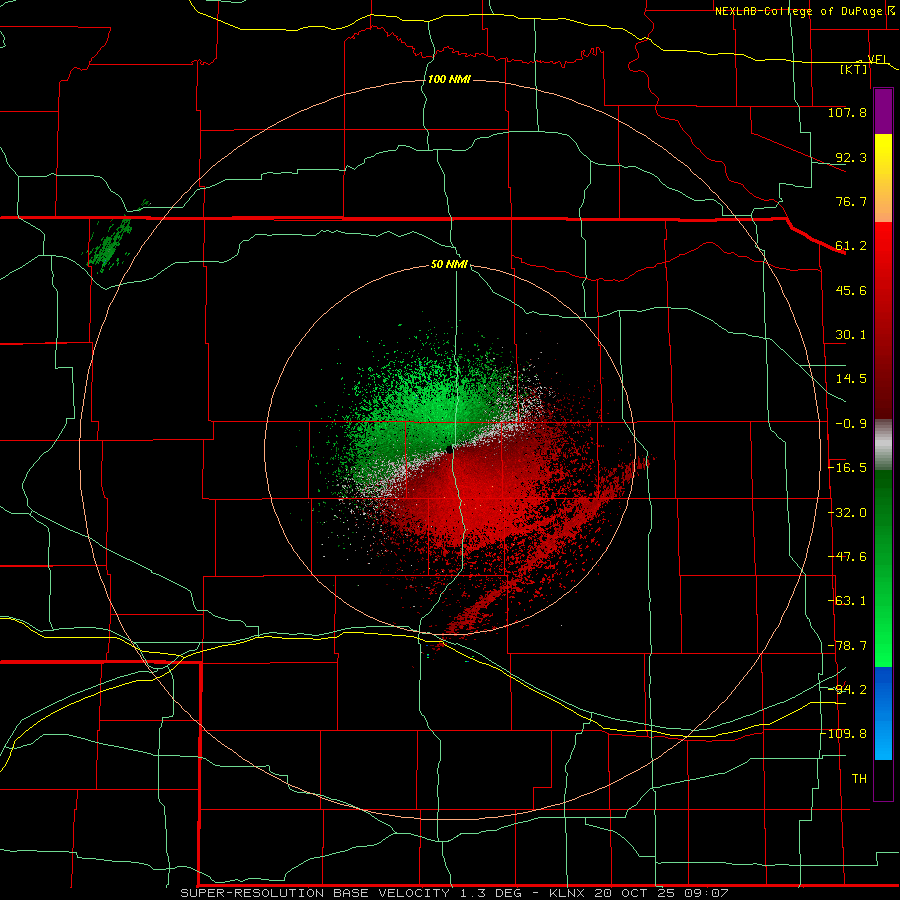Click the 50 NMI range ring label

coord(449,265)
